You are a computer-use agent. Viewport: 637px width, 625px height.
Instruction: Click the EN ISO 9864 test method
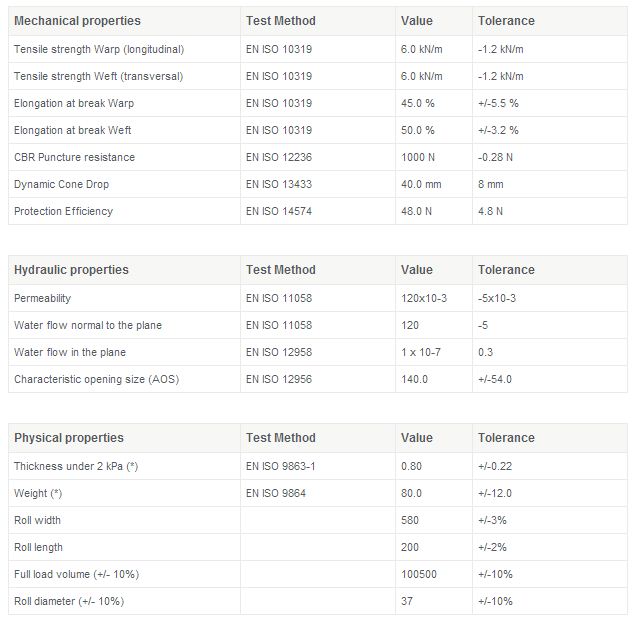276,493
